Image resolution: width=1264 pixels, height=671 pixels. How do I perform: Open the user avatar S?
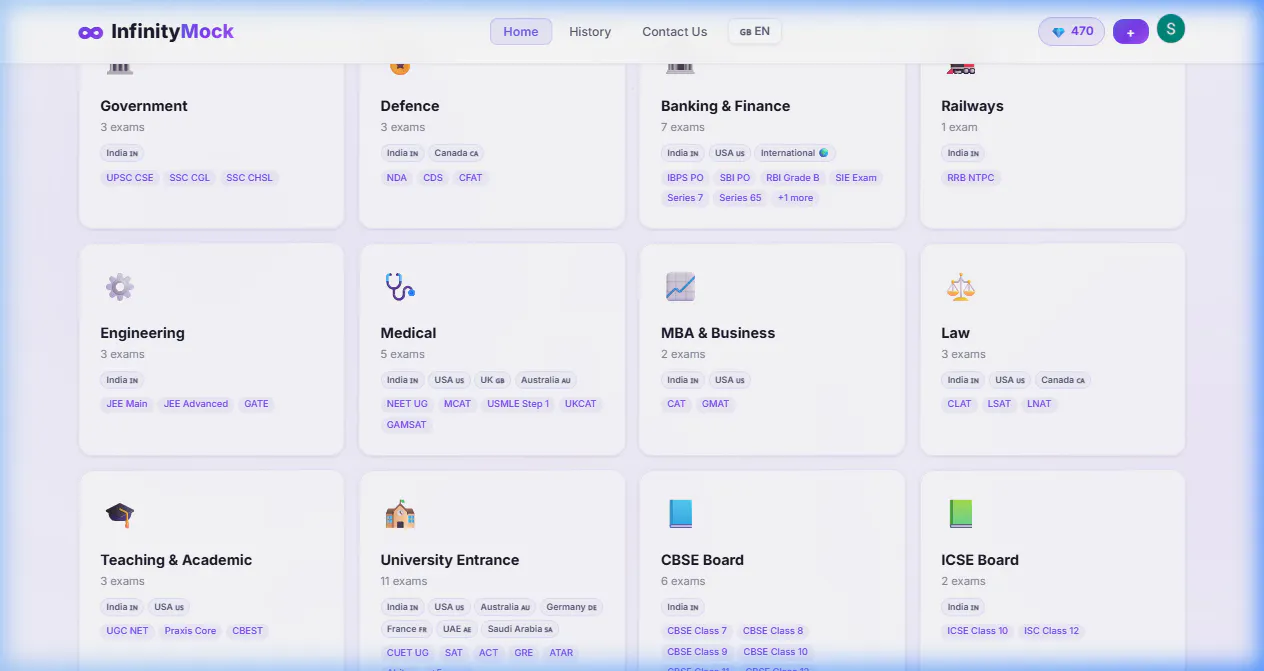[1171, 29]
